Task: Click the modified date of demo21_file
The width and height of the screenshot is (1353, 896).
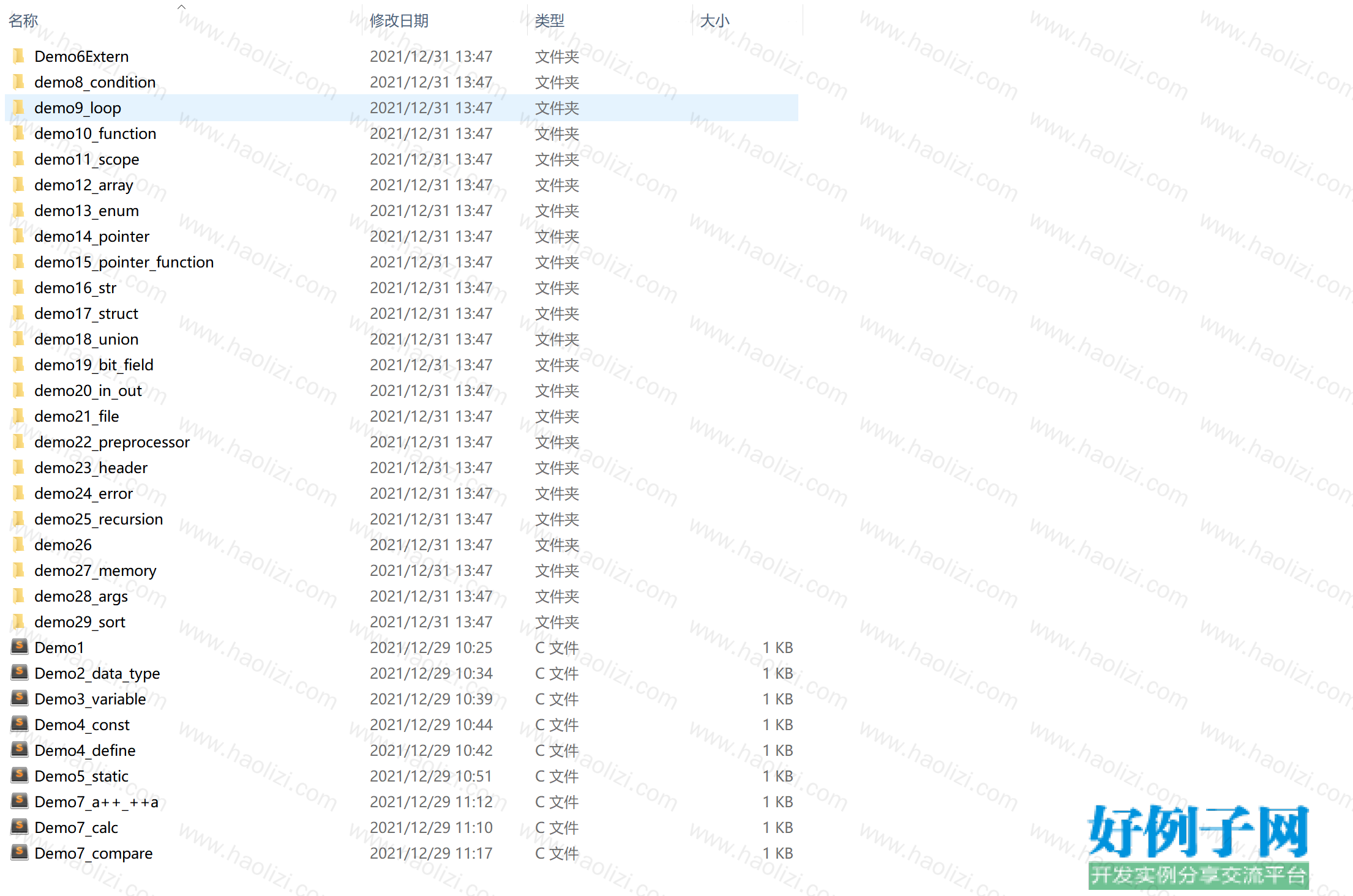Action: coord(431,416)
